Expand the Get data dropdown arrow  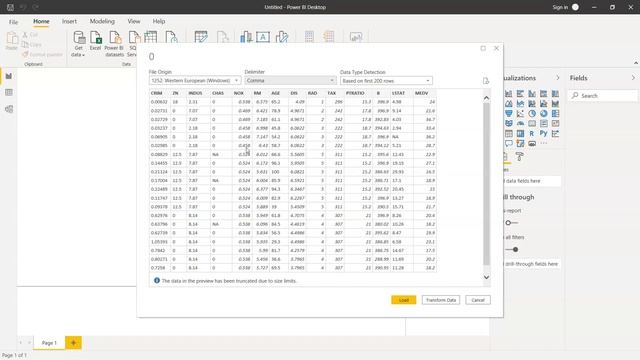(x=83, y=55)
